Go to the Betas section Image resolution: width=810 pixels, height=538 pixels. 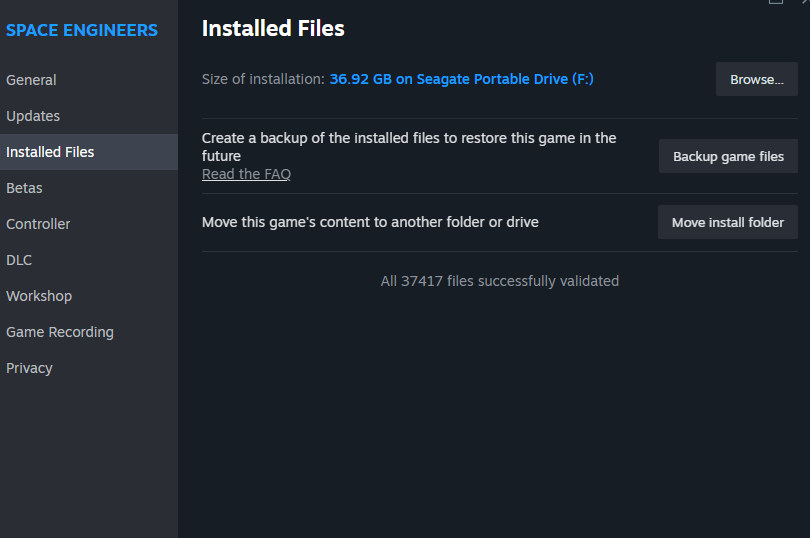pos(24,188)
